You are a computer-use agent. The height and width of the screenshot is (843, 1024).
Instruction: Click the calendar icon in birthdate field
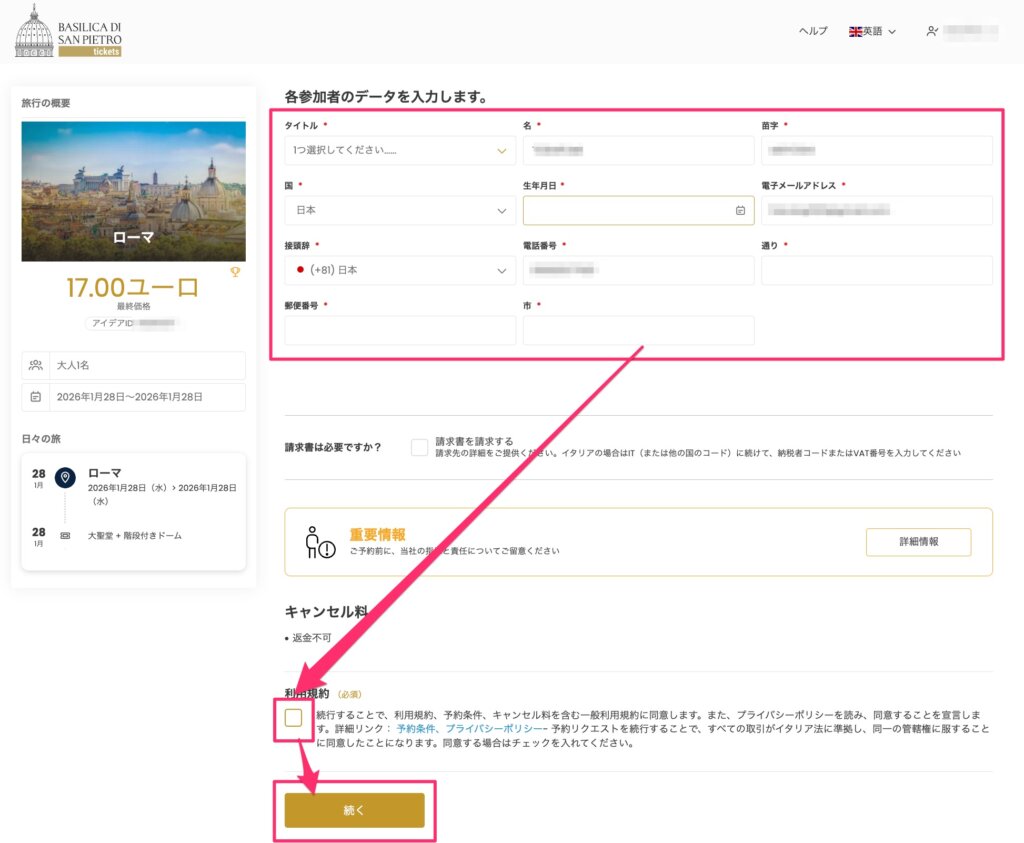(740, 211)
